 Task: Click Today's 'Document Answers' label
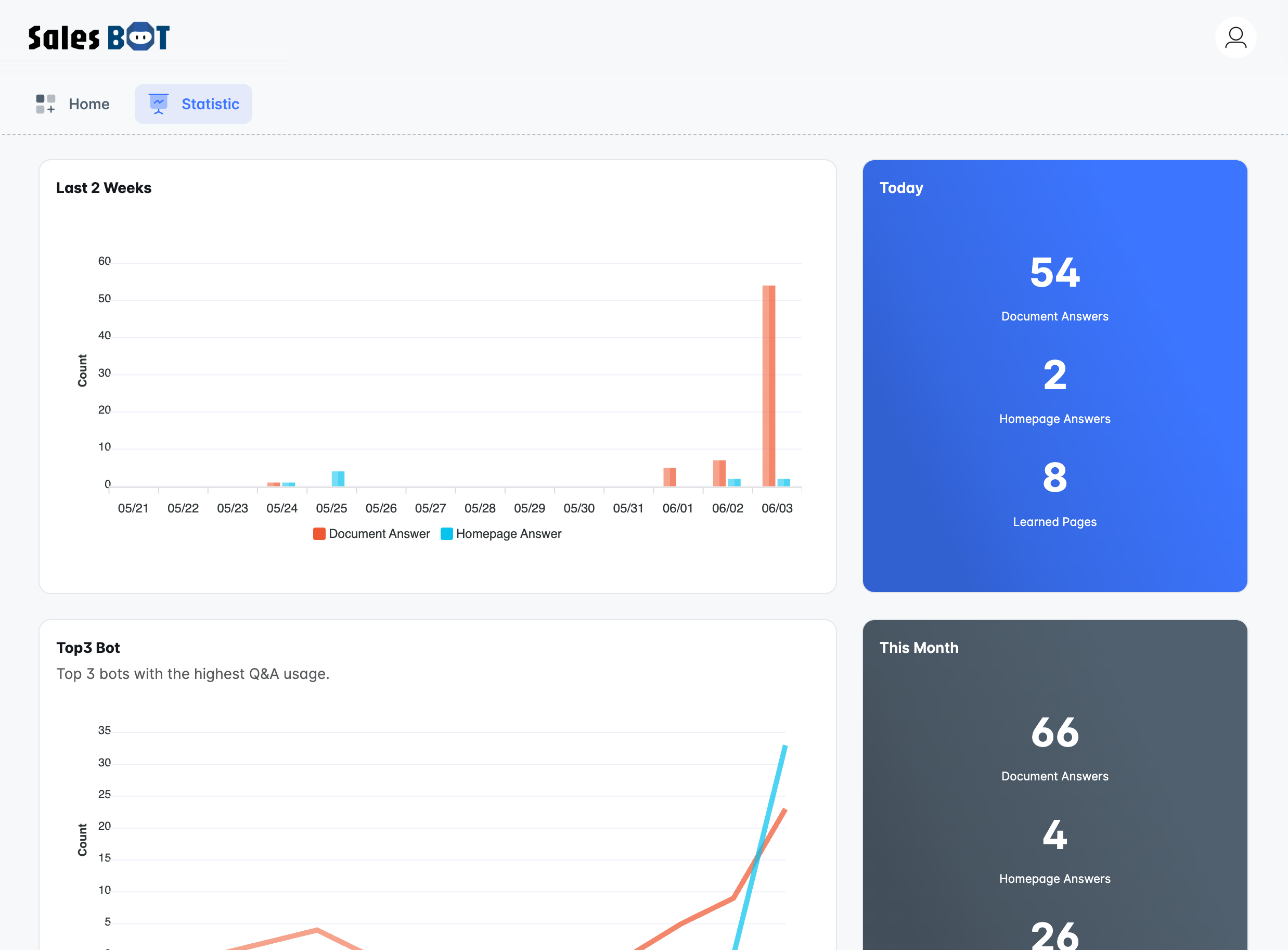(x=1054, y=316)
